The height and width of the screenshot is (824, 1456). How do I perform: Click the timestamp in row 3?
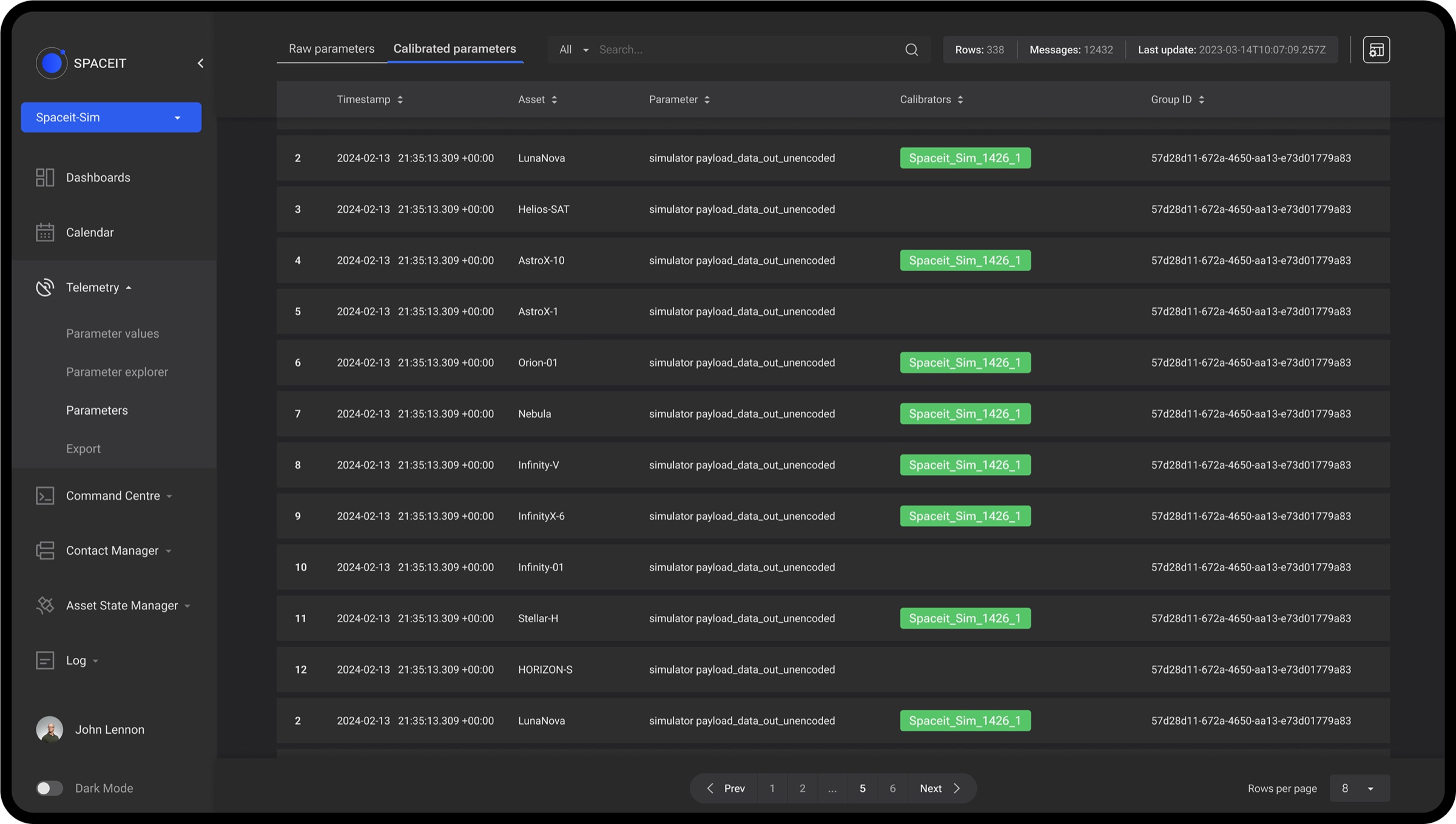(x=415, y=209)
